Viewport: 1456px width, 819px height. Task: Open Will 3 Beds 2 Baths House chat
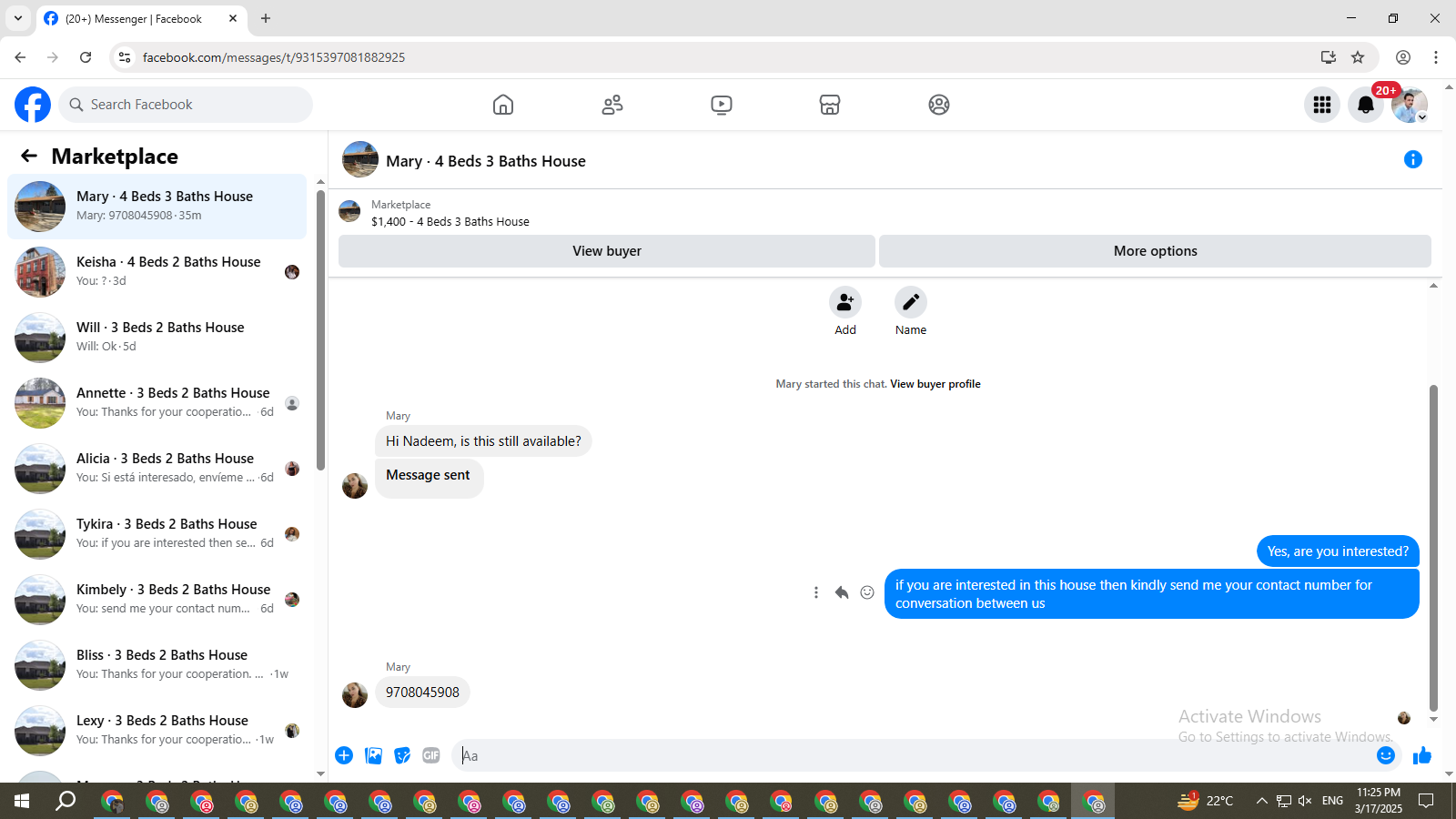pyautogui.click(x=157, y=338)
